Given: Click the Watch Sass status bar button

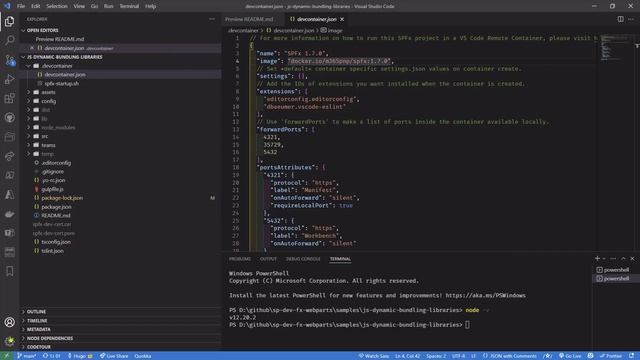Looking at the screenshot, I should (373, 356).
